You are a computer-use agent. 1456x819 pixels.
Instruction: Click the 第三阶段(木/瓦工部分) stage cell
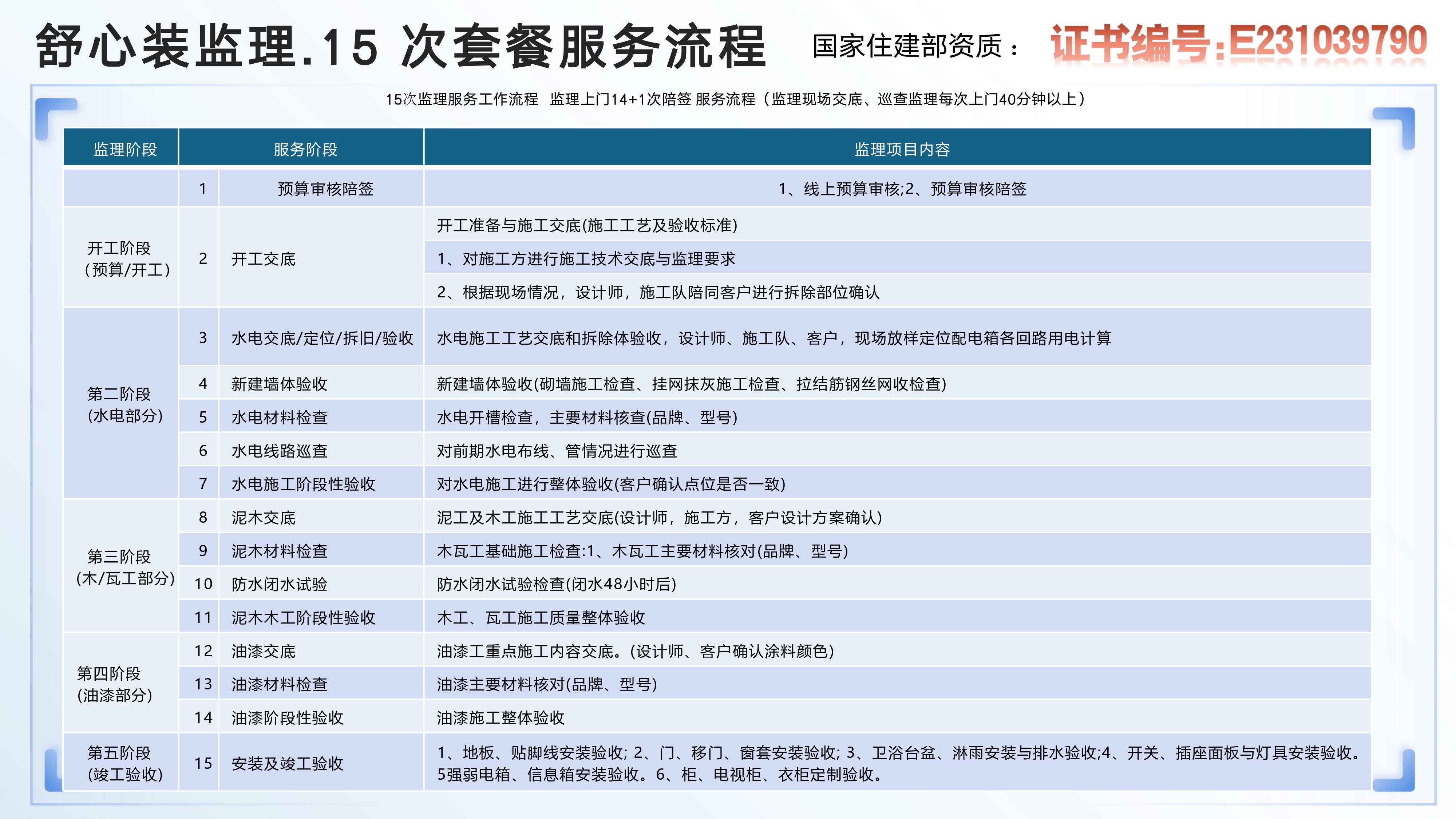pyautogui.click(x=125, y=567)
